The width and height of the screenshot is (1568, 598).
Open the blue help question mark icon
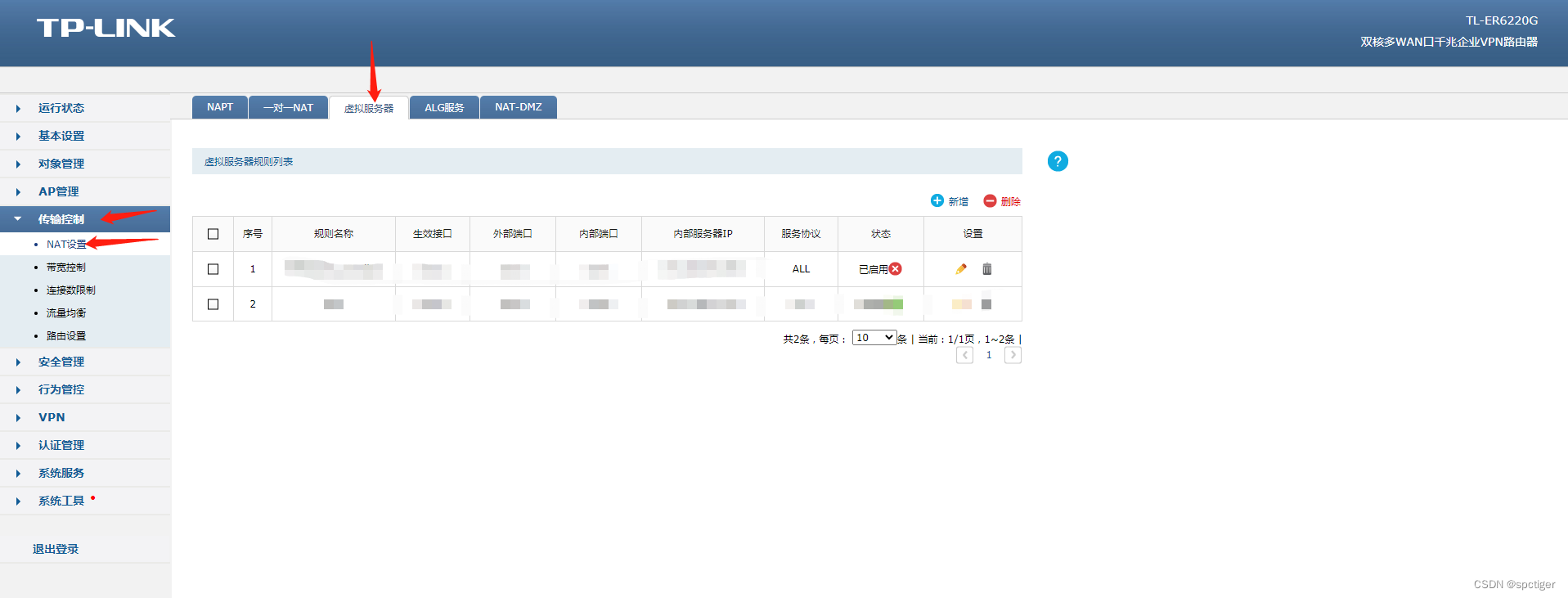[1058, 161]
